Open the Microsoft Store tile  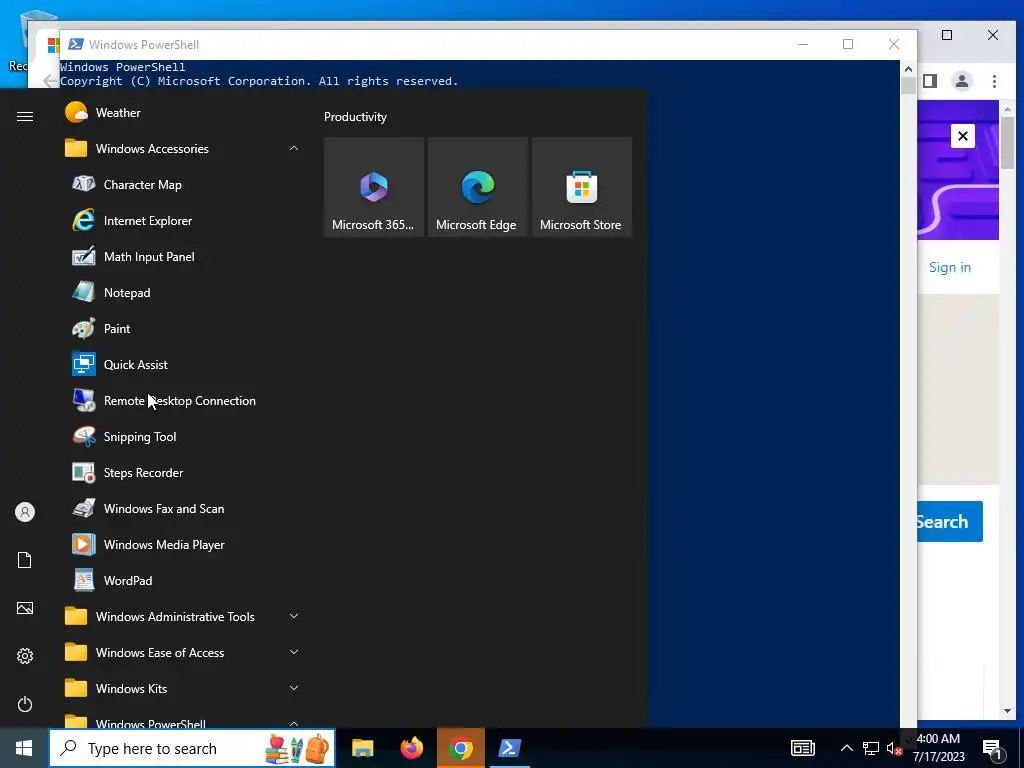[582, 187]
